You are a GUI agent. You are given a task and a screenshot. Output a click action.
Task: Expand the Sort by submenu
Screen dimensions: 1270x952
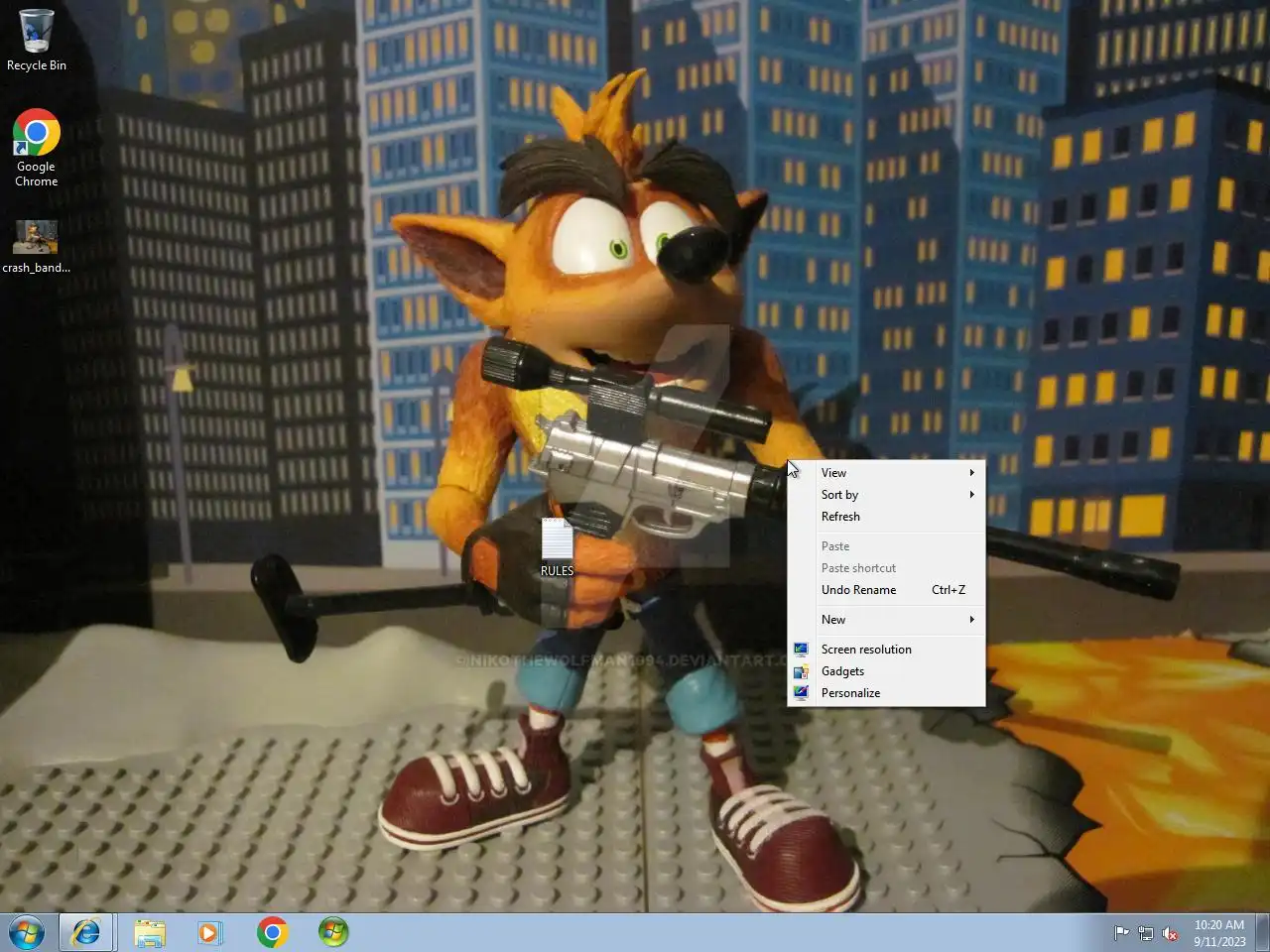[x=887, y=495]
